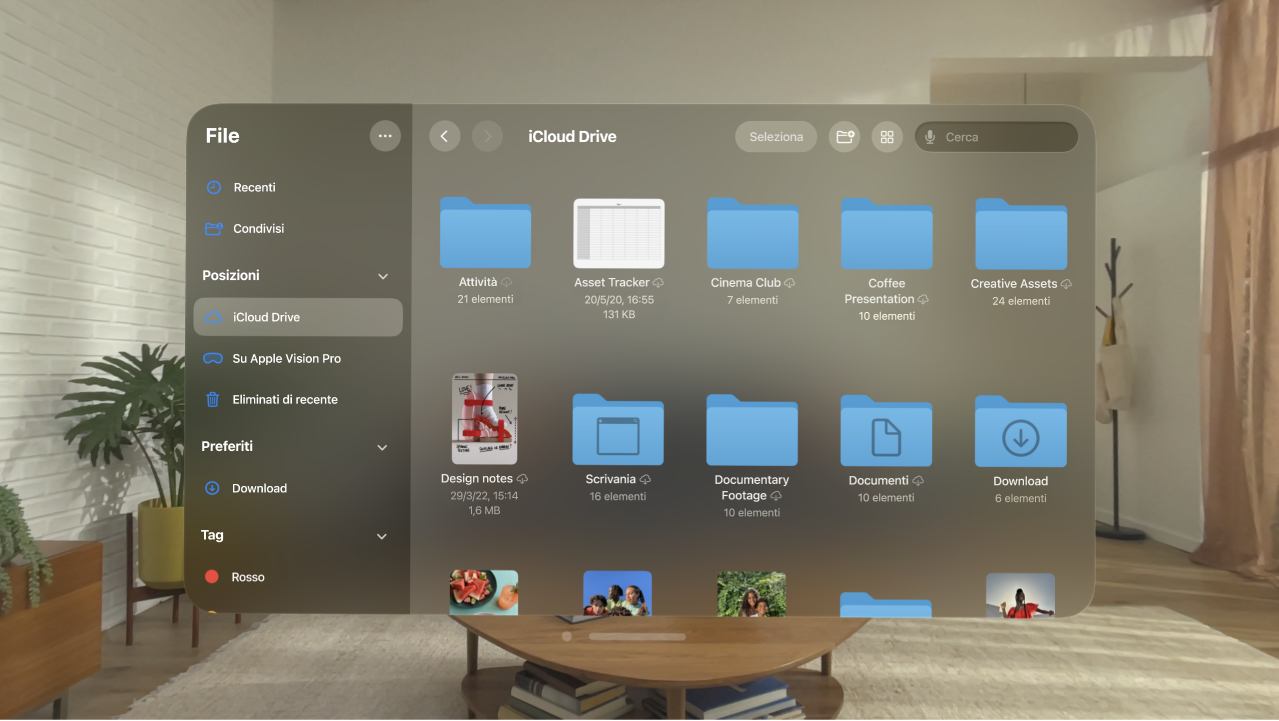Click the Download arrow icon in Preferiti
The image size is (1279, 721).
[212, 488]
